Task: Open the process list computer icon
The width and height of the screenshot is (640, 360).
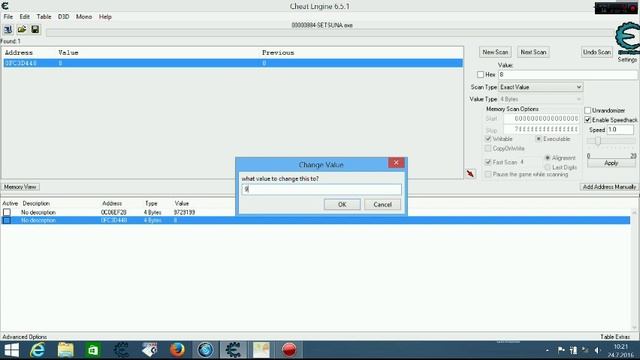Action: pyautogui.click(x=8, y=29)
